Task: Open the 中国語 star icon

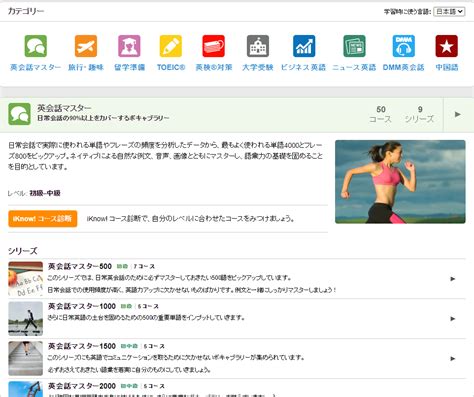Action: 447,46
